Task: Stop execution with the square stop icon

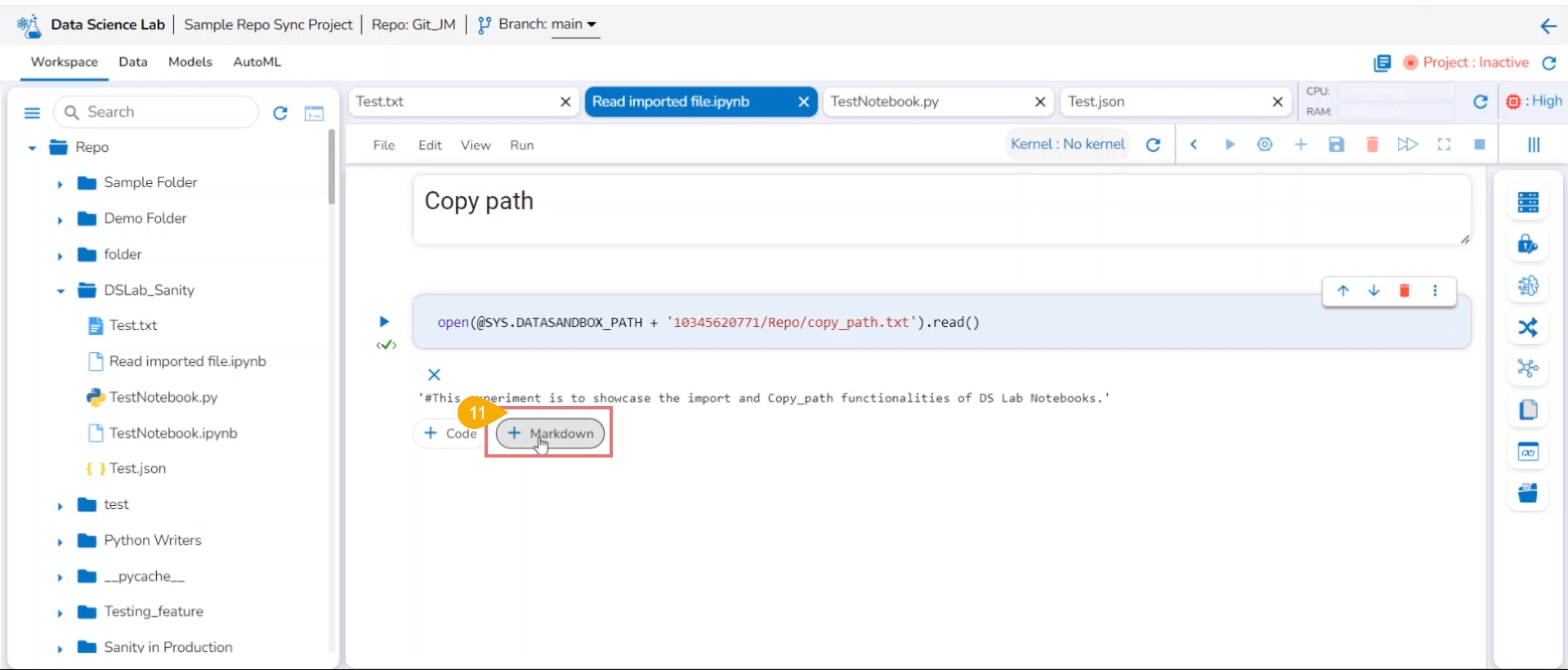Action: click(x=1479, y=145)
